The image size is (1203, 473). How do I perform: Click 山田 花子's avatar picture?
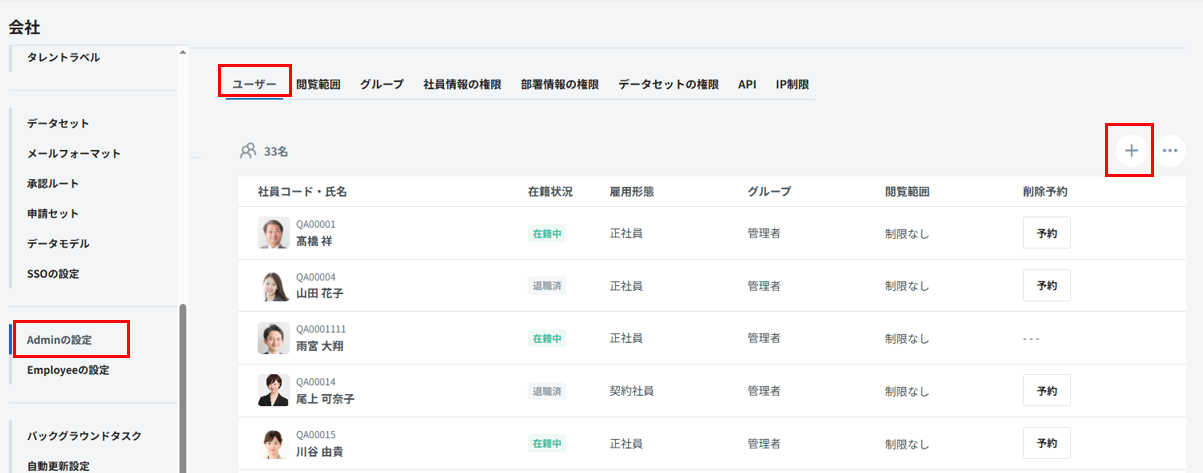(x=274, y=286)
